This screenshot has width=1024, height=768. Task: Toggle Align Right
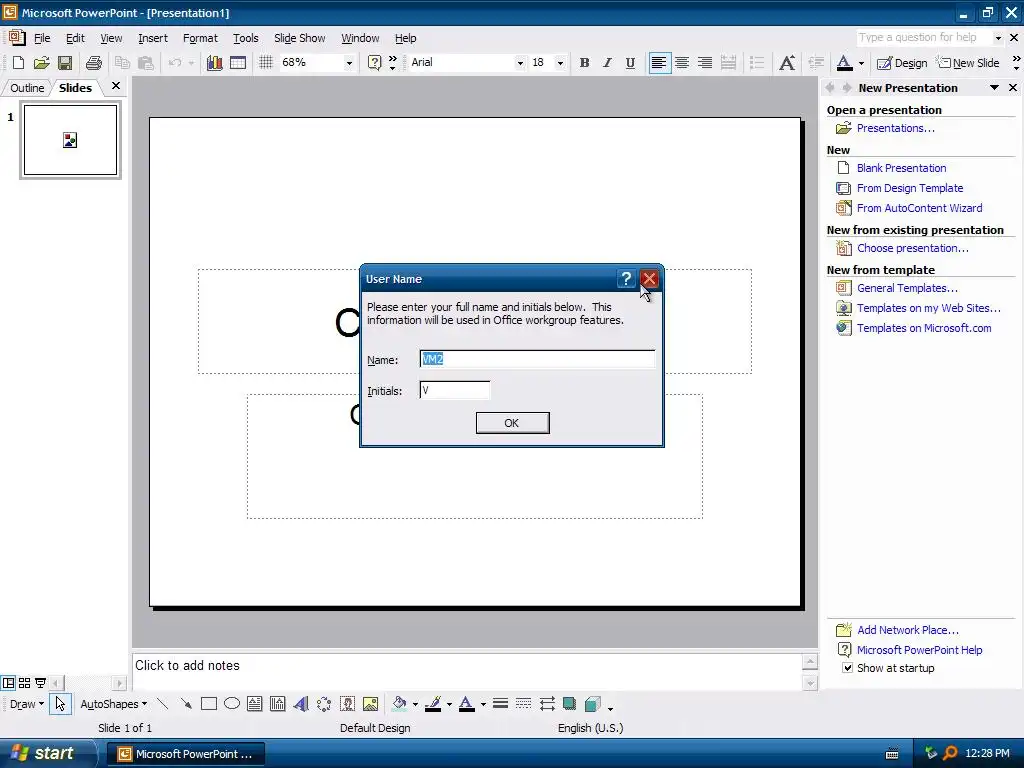pos(705,63)
